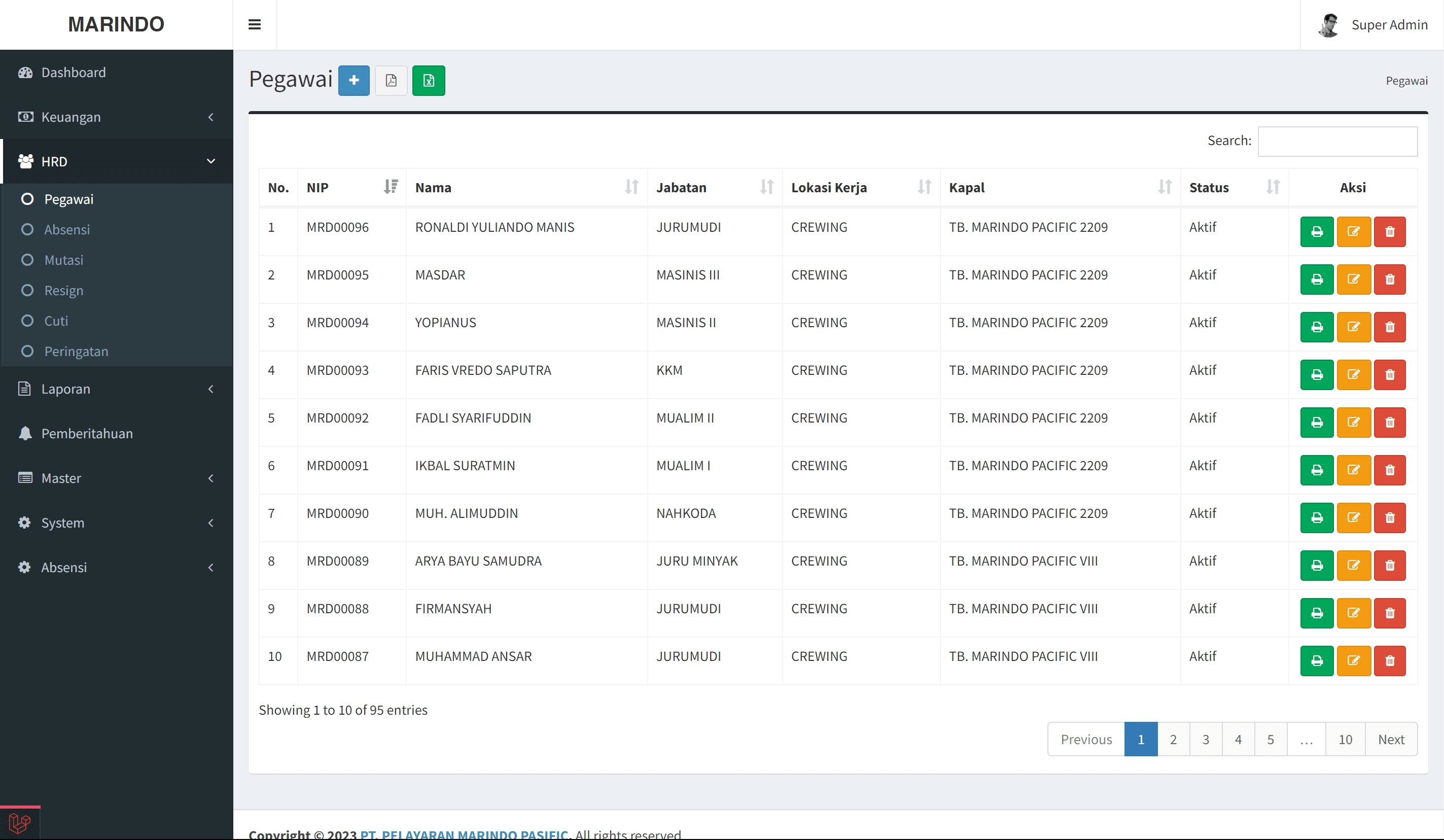Collapse the HRD sidebar menu
This screenshot has width=1444, height=840.
[x=116, y=162]
